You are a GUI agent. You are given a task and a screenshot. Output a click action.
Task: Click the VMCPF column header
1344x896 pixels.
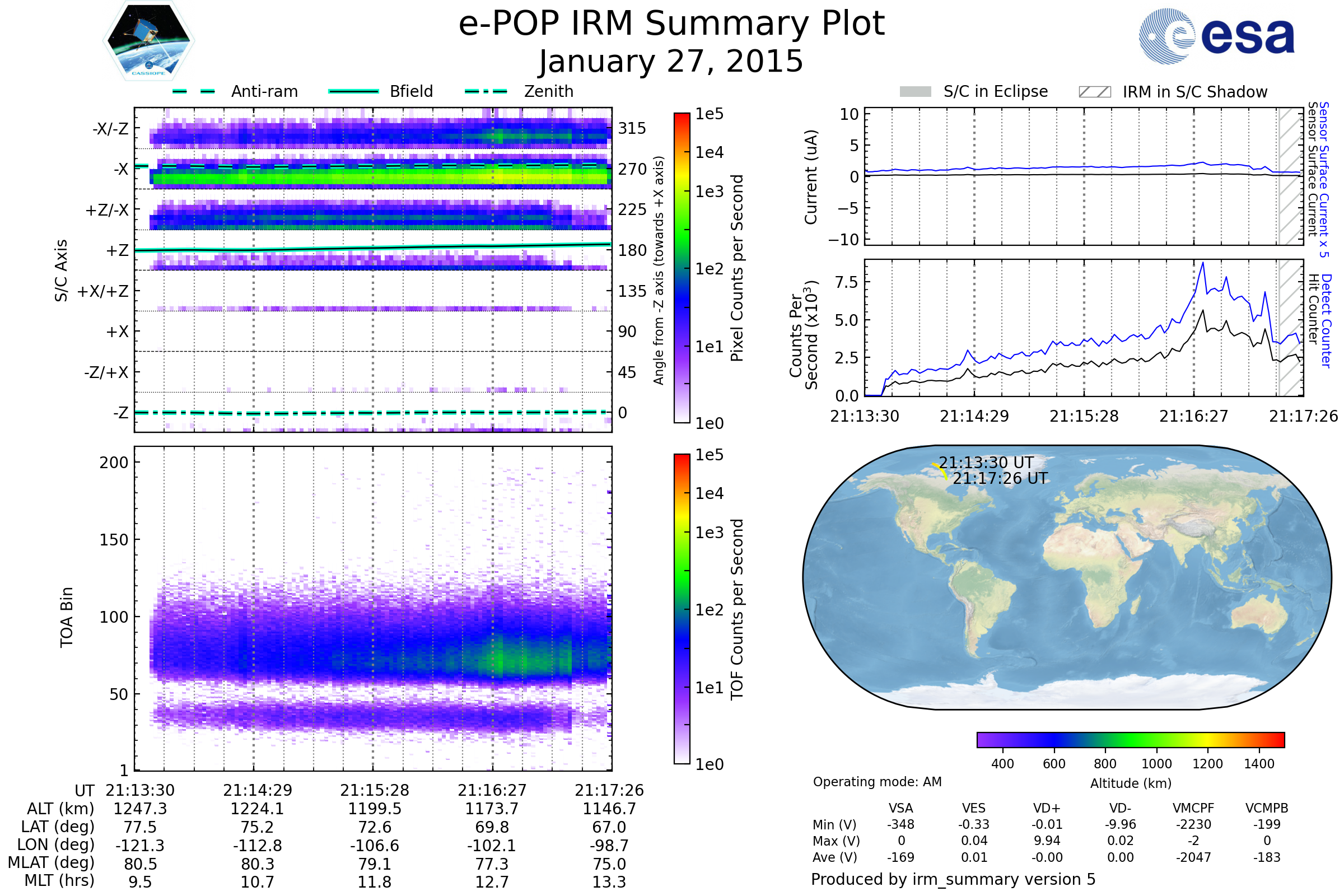point(1193,808)
